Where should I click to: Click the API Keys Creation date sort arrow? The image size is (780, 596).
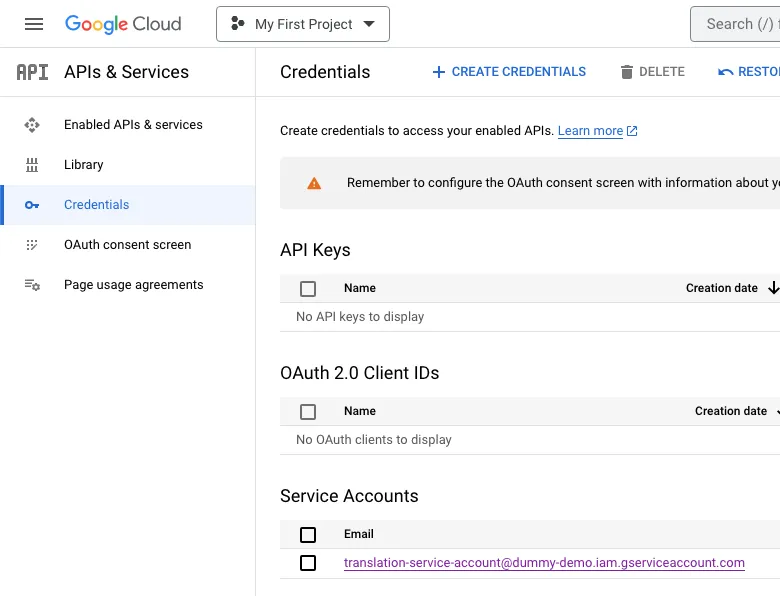click(x=773, y=288)
